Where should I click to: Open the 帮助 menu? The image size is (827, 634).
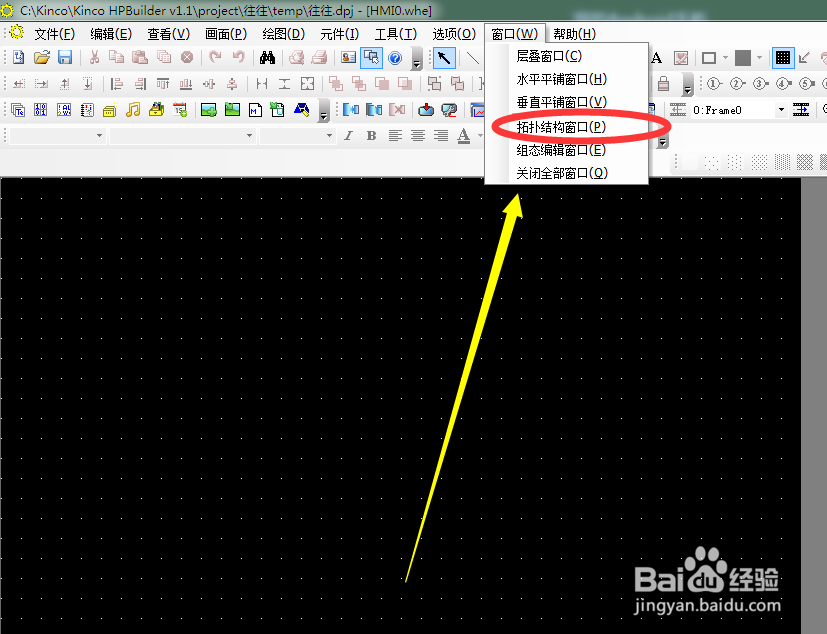click(x=573, y=33)
